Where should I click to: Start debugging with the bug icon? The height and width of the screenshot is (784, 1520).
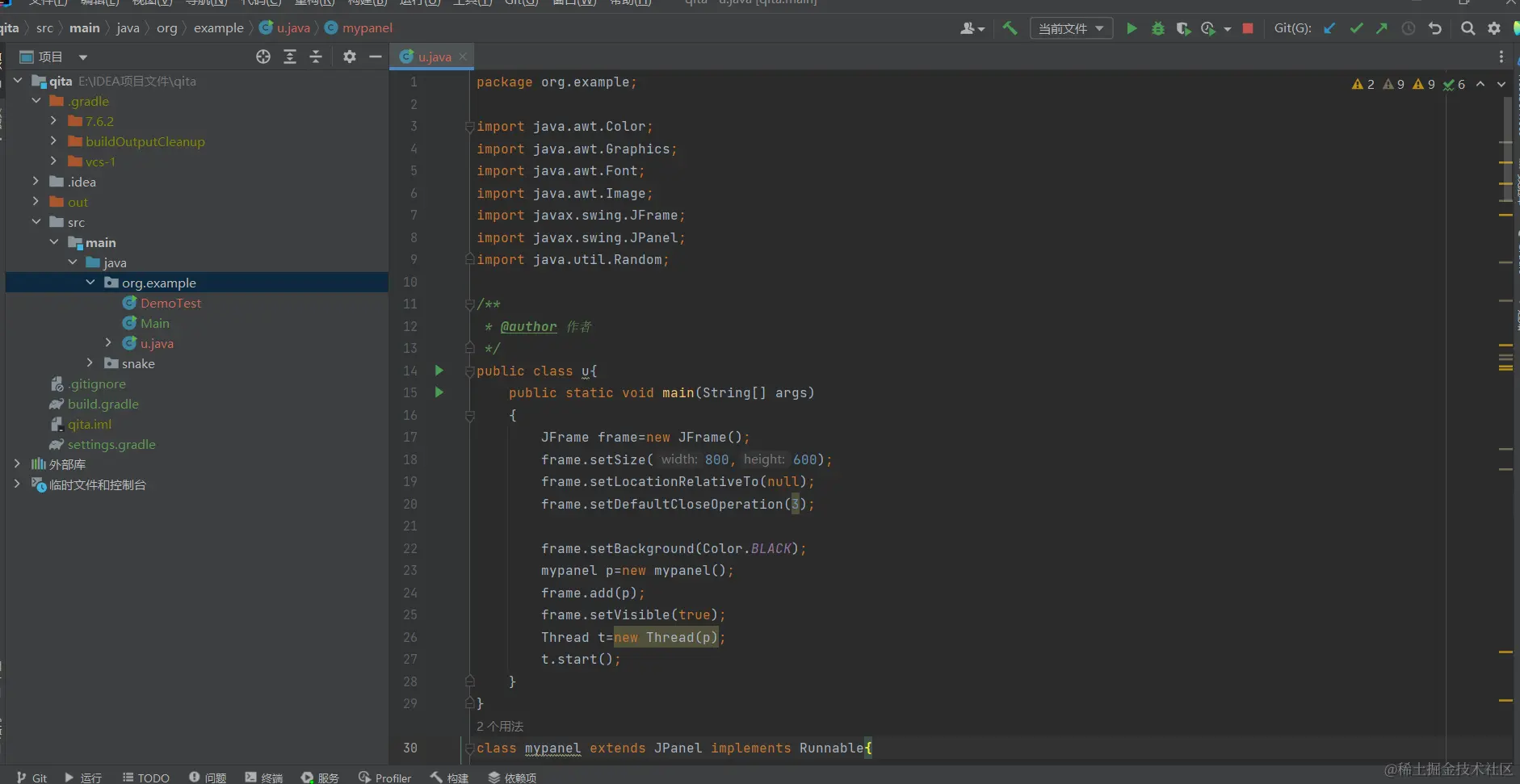(1157, 28)
